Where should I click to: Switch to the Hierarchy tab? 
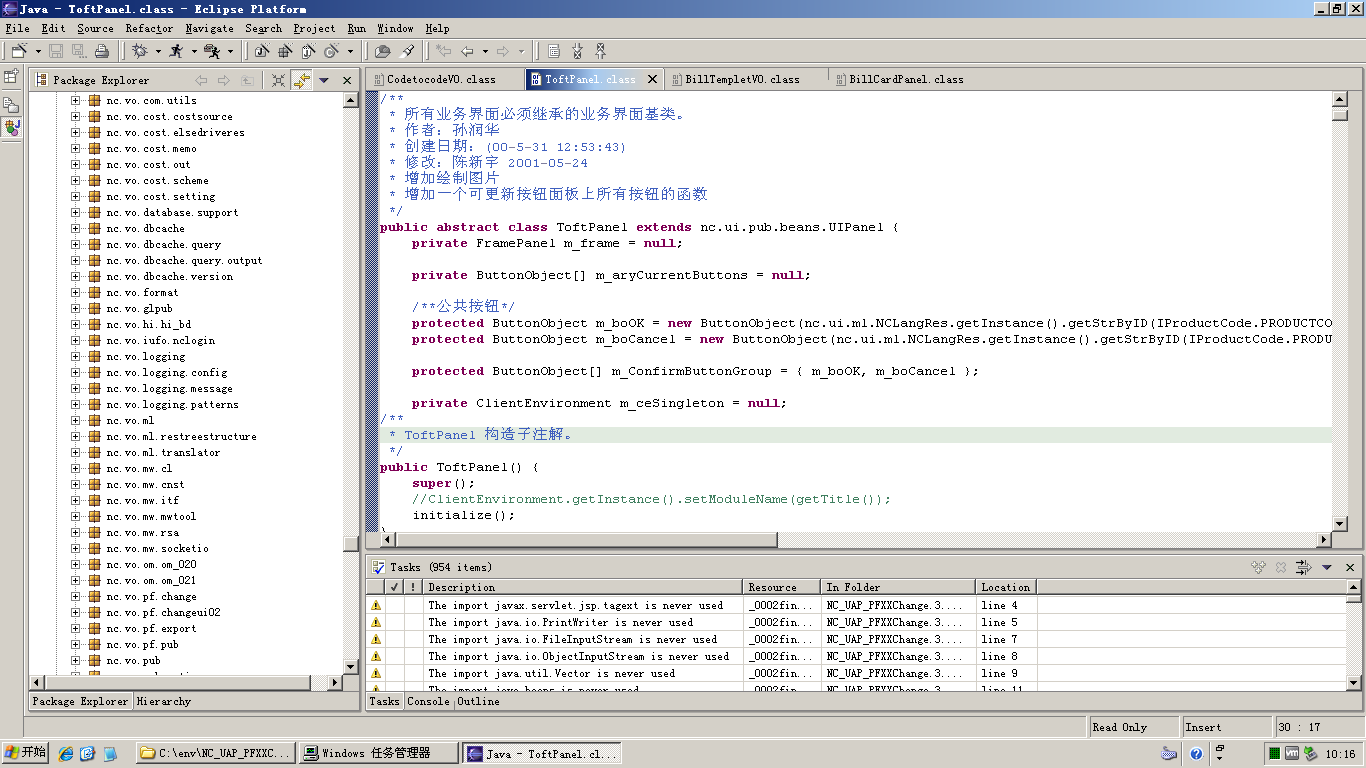click(x=164, y=702)
